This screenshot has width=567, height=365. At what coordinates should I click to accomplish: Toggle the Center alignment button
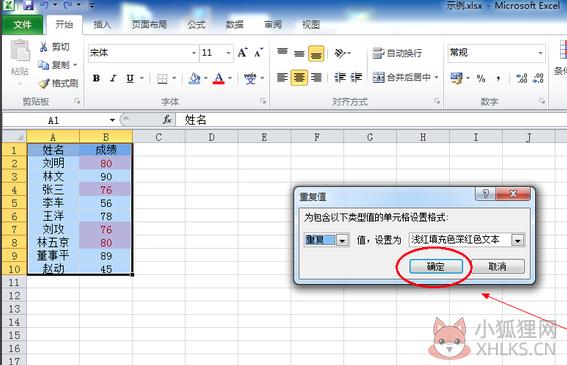coord(299,77)
